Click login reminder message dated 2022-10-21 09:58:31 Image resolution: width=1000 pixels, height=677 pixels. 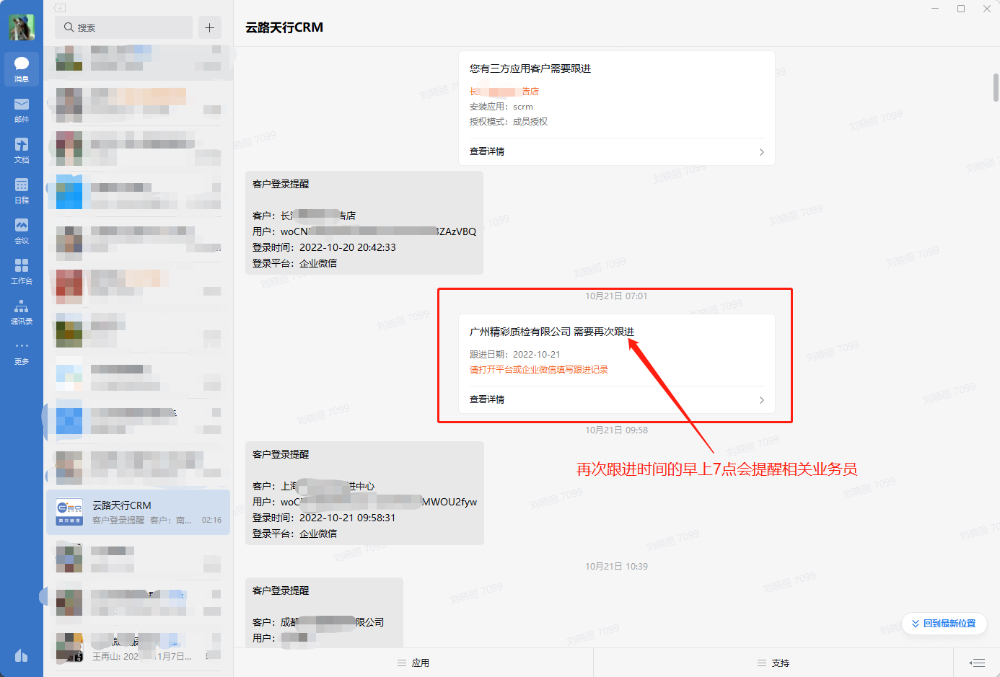[x=364, y=493]
